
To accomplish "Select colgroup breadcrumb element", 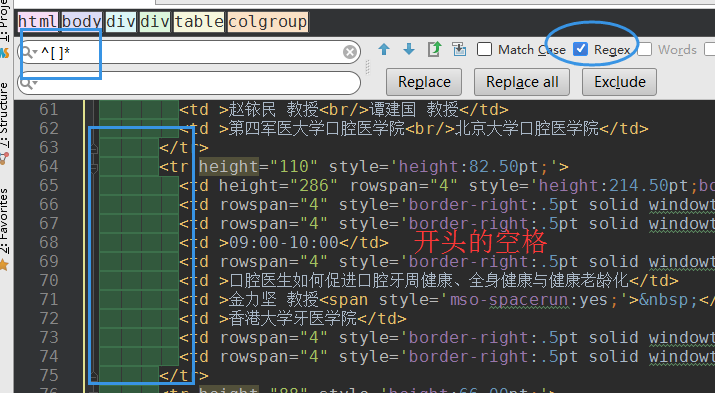I will [268, 21].
